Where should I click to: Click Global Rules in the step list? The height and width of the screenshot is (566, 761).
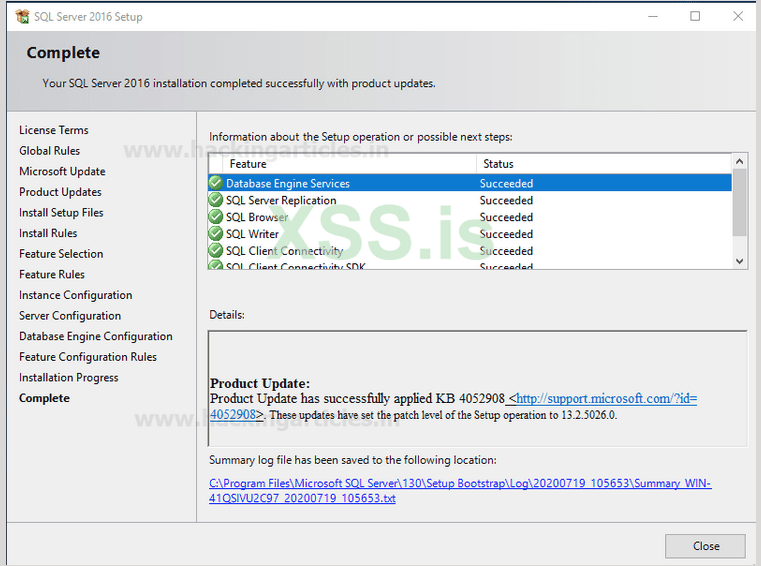pyautogui.click(x=50, y=151)
